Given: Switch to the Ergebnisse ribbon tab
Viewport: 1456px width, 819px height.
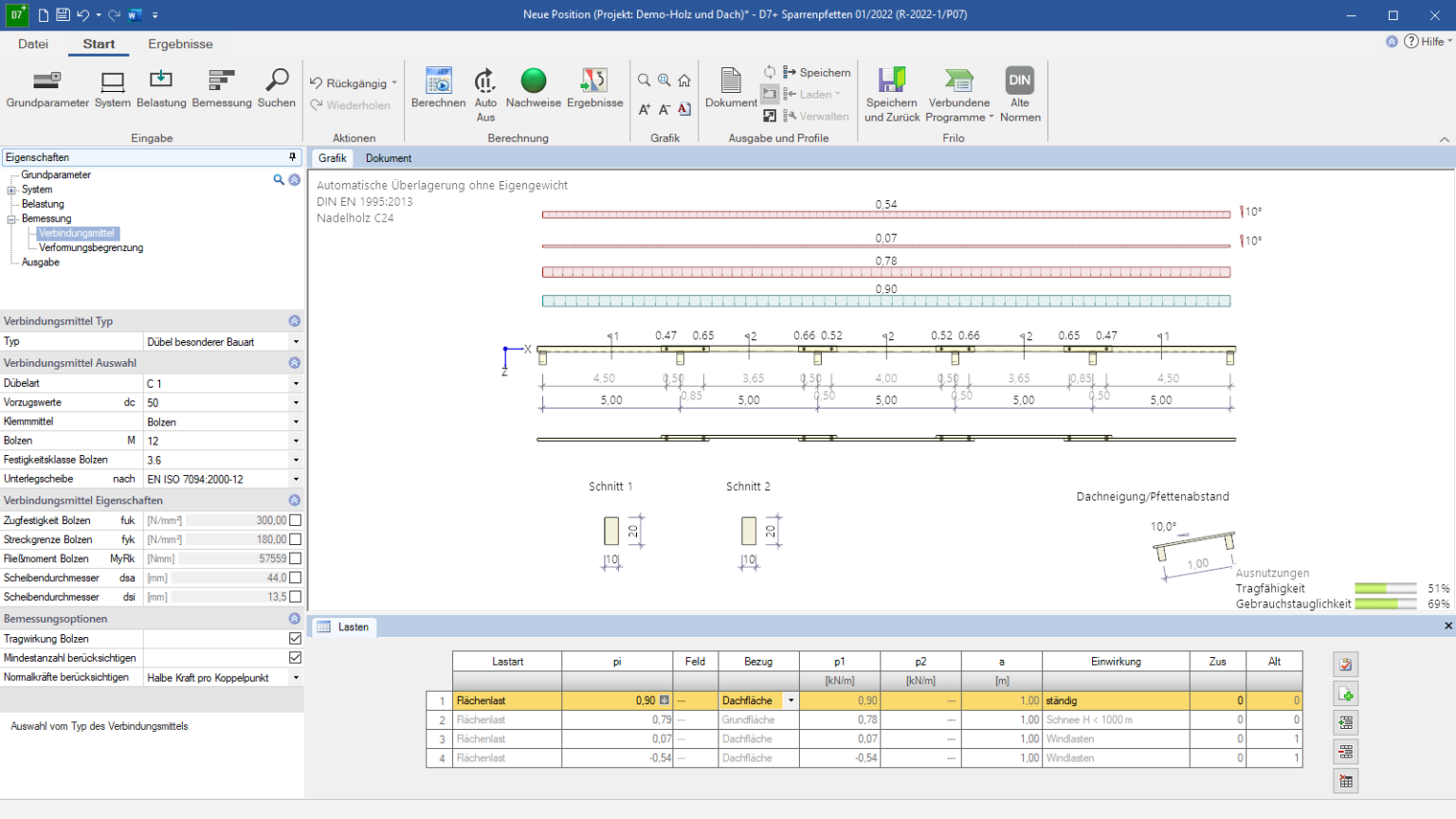Looking at the screenshot, I should click(180, 44).
